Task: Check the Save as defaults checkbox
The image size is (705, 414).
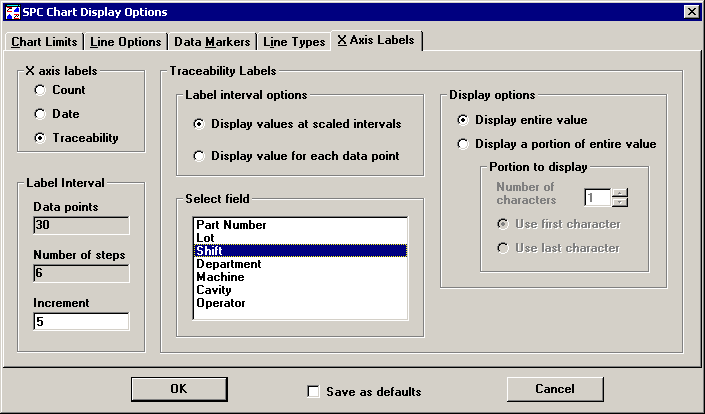Action: pyautogui.click(x=314, y=392)
